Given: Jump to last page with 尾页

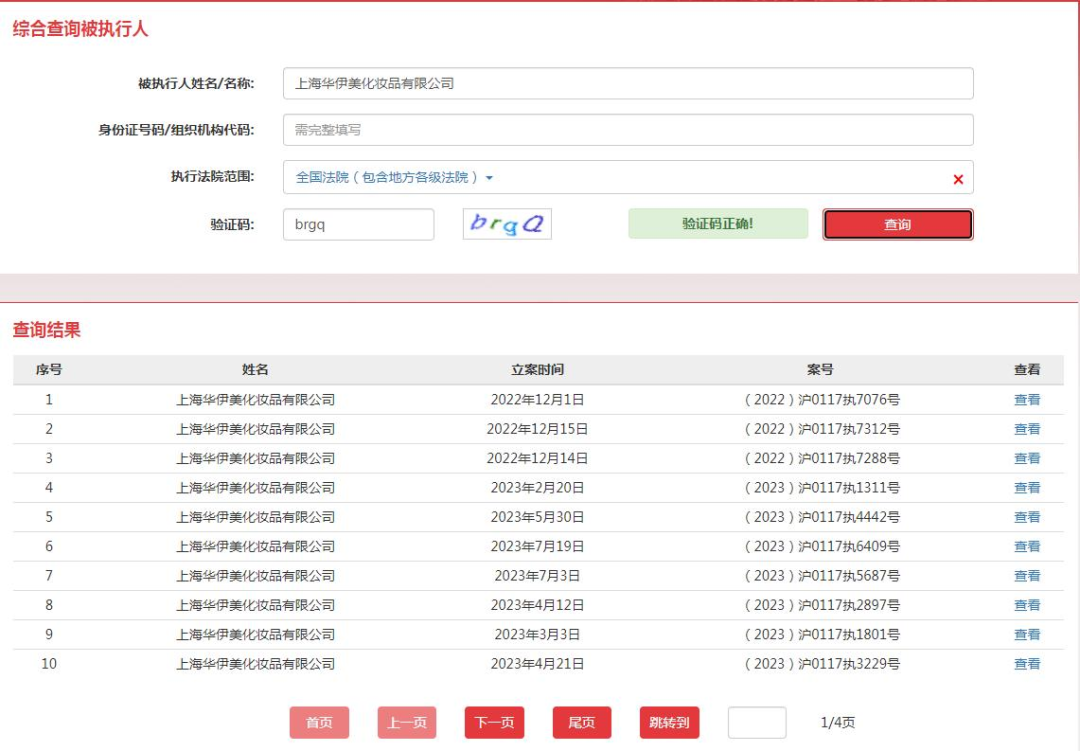Looking at the screenshot, I should 581,723.
